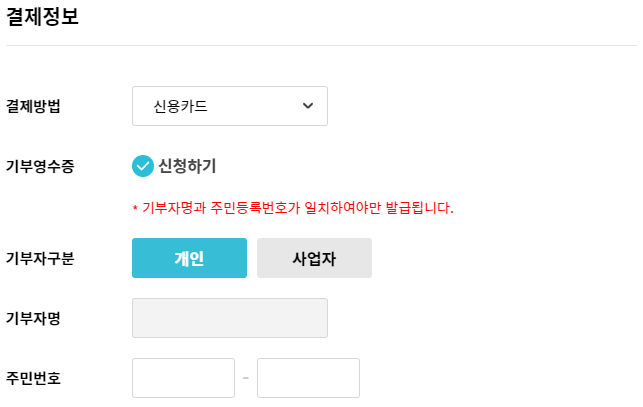
Task: Click the 주민번호 field label
Action: 33,378
